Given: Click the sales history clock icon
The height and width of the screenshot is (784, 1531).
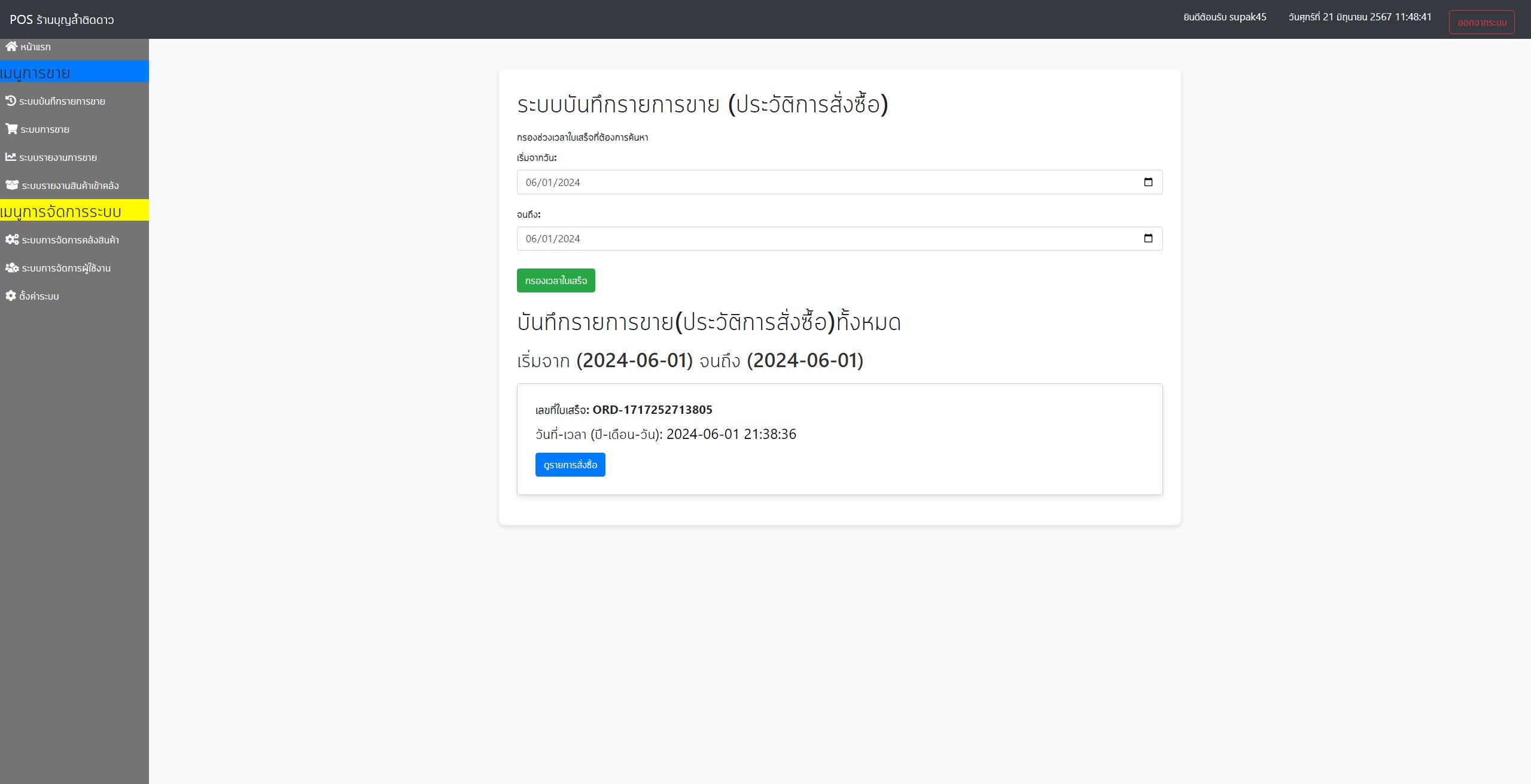Looking at the screenshot, I should (11, 100).
